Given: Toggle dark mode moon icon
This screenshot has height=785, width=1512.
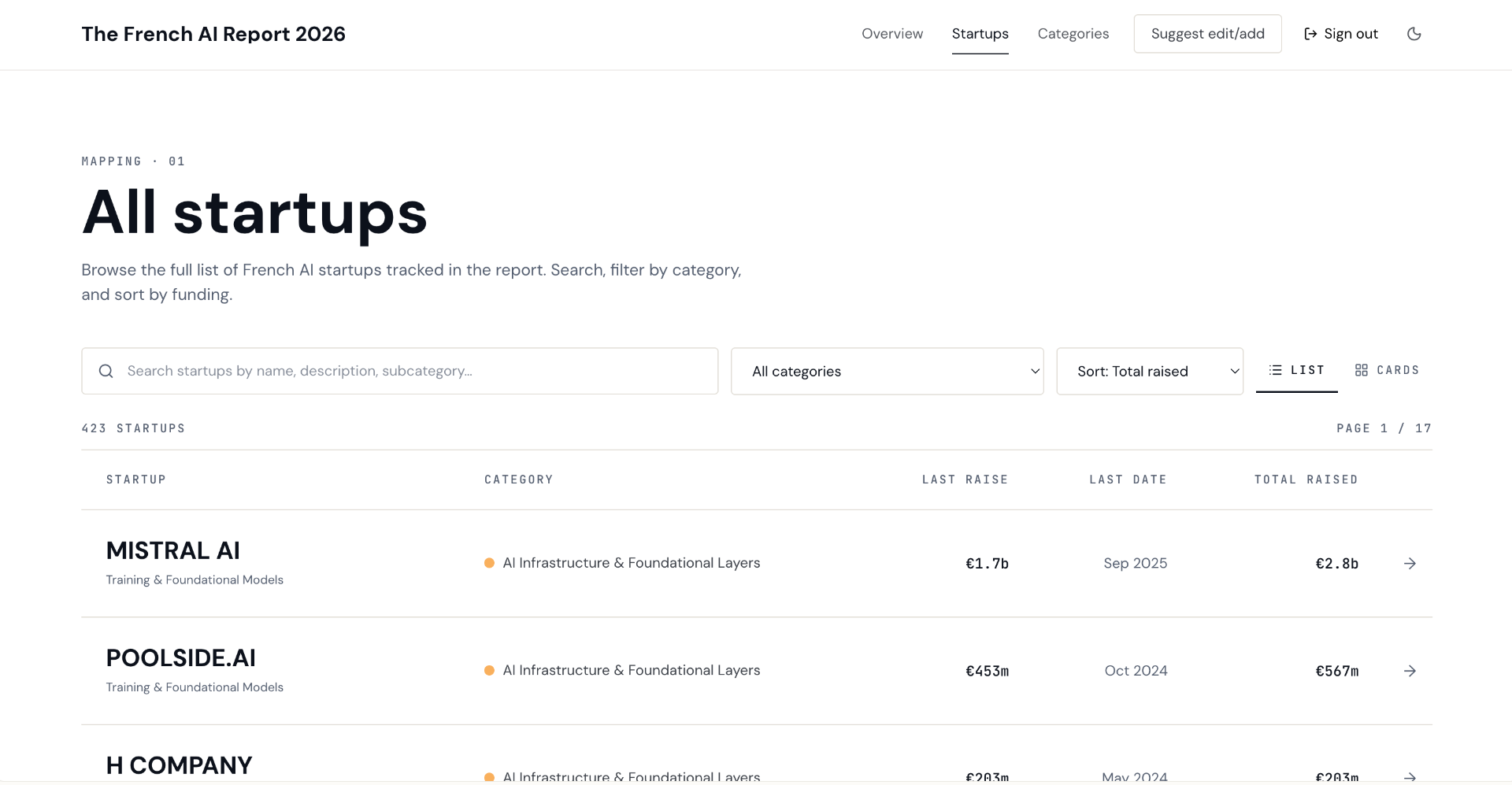Looking at the screenshot, I should [x=1414, y=34].
